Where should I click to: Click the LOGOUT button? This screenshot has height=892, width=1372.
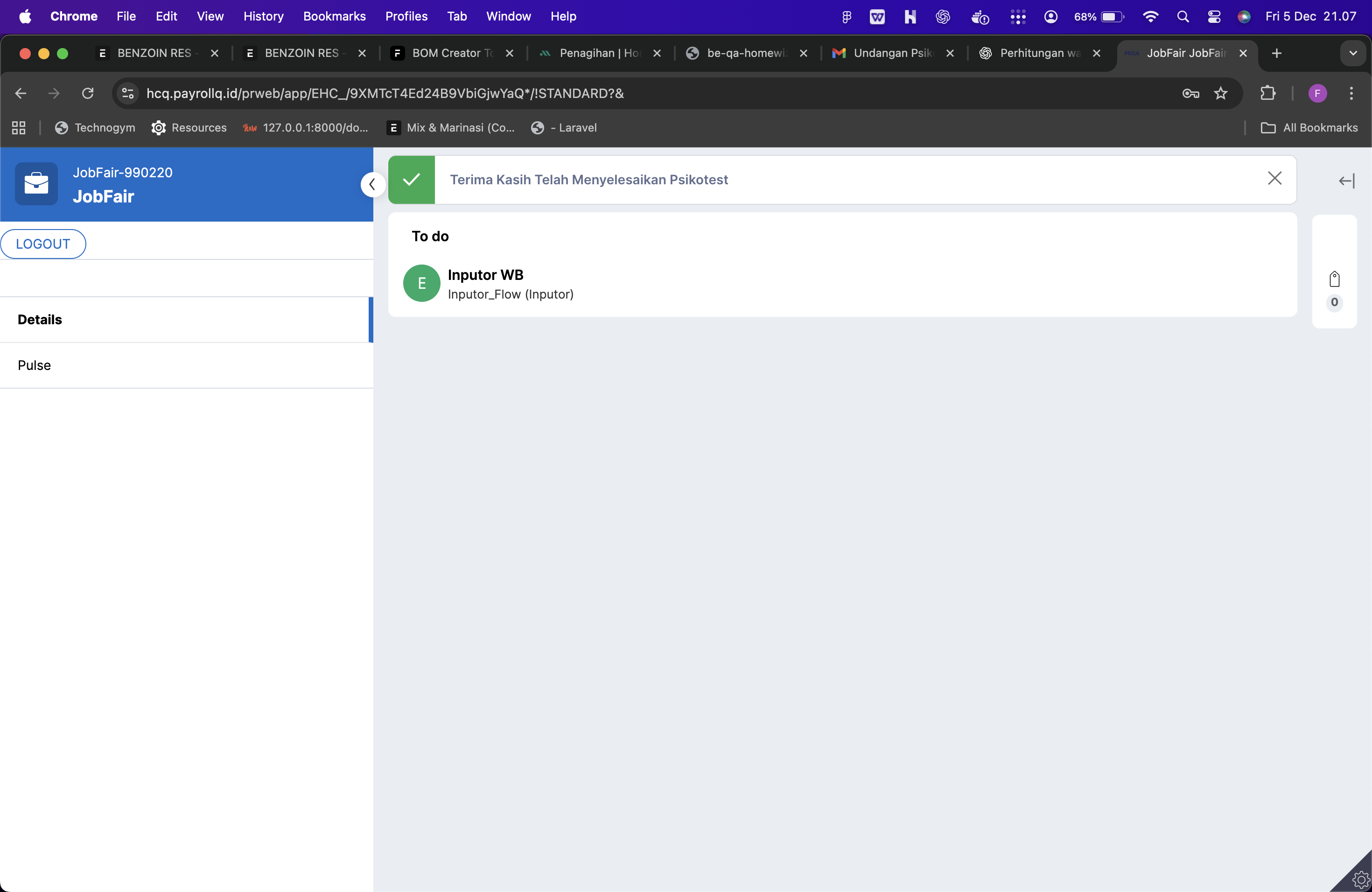[43, 244]
